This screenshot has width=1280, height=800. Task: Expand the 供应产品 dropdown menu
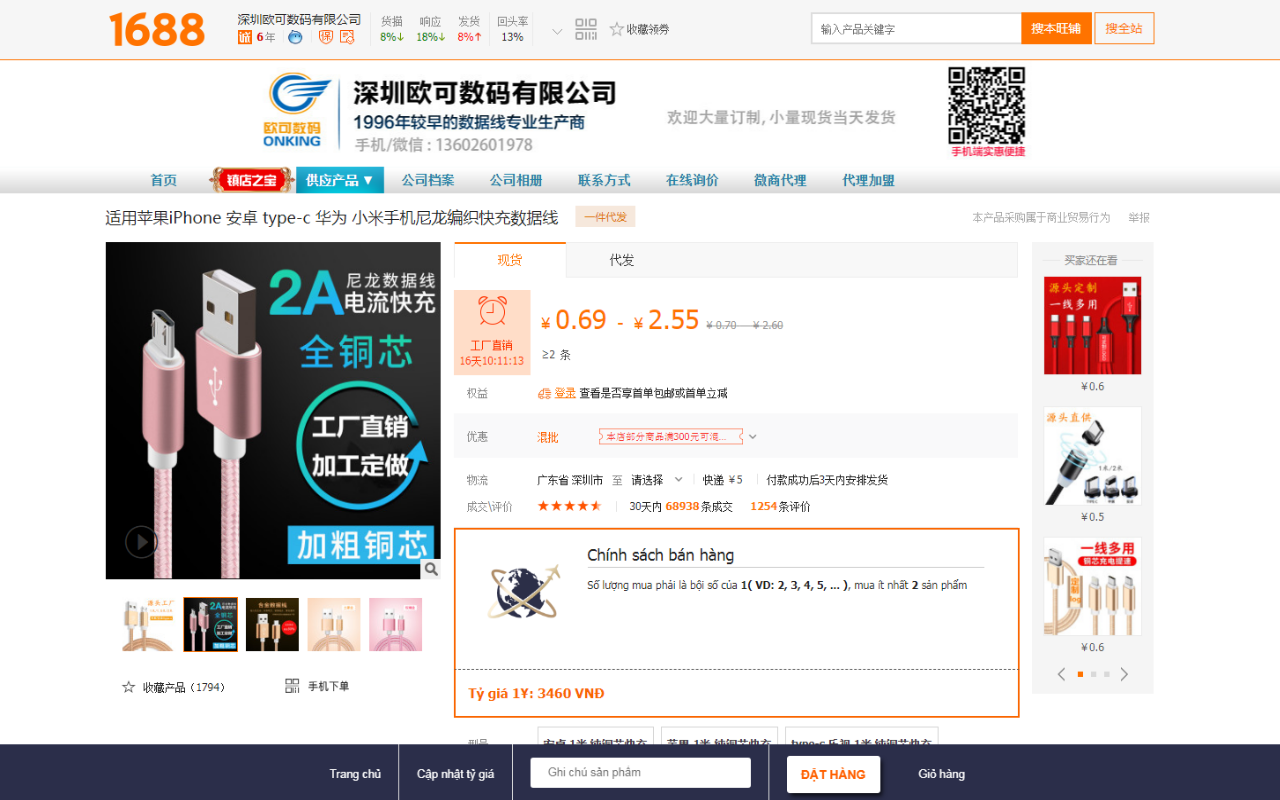pos(340,180)
